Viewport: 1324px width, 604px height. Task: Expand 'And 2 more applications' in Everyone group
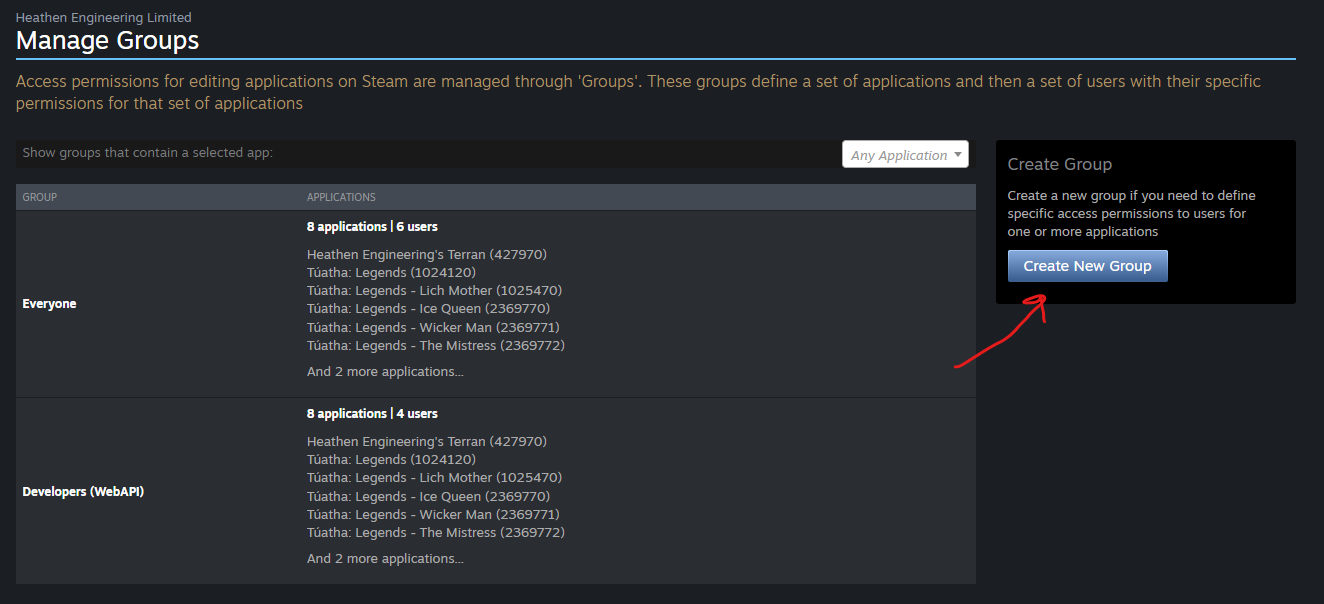point(385,372)
